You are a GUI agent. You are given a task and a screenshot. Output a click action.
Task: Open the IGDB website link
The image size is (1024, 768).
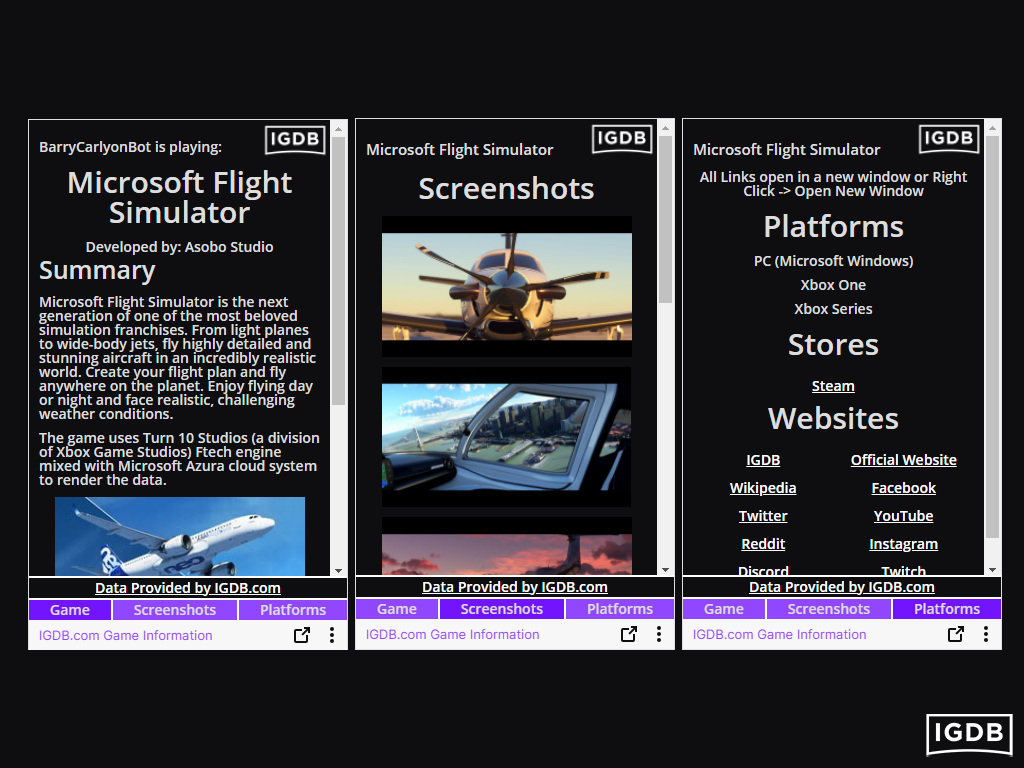coord(763,460)
